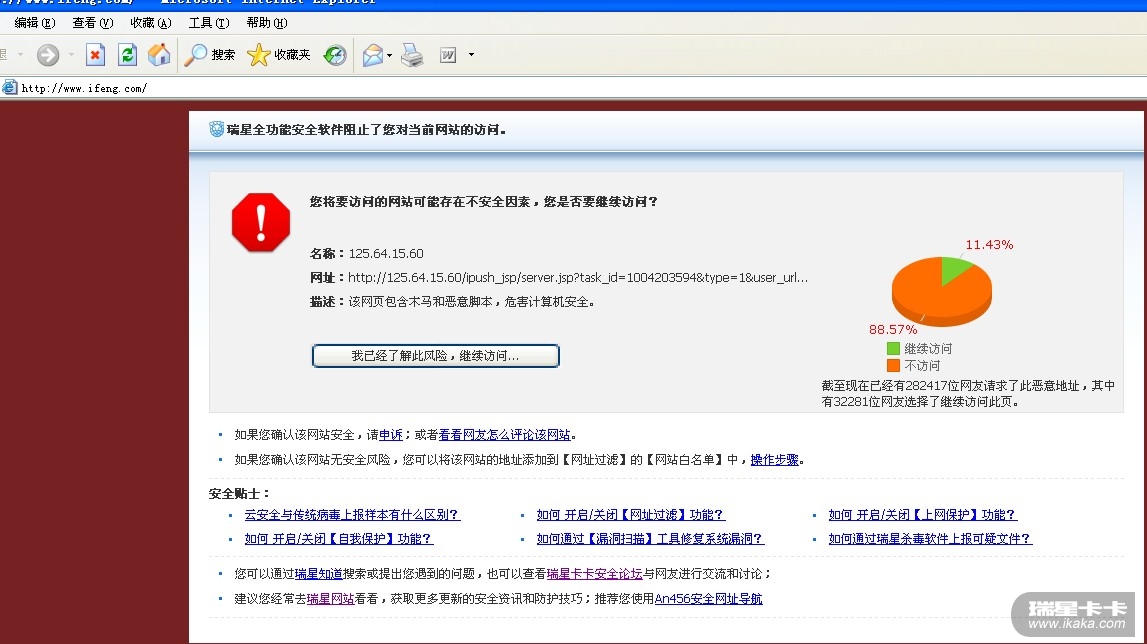Viewport: 1147px width, 644px height.
Task: Click the green 继续访问 legend swatch
Action: (x=893, y=348)
